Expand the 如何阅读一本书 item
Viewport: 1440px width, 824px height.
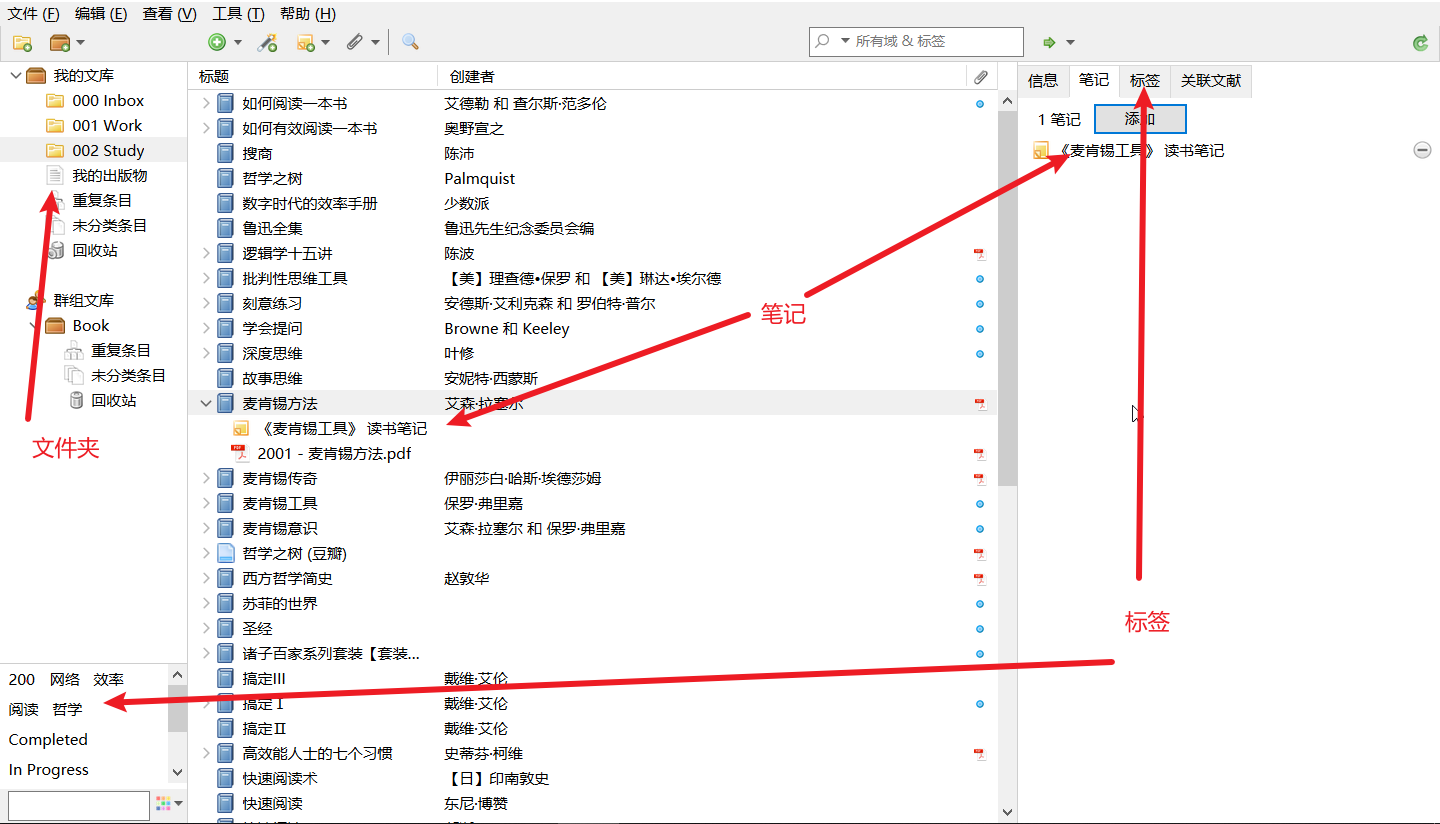[206, 103]
